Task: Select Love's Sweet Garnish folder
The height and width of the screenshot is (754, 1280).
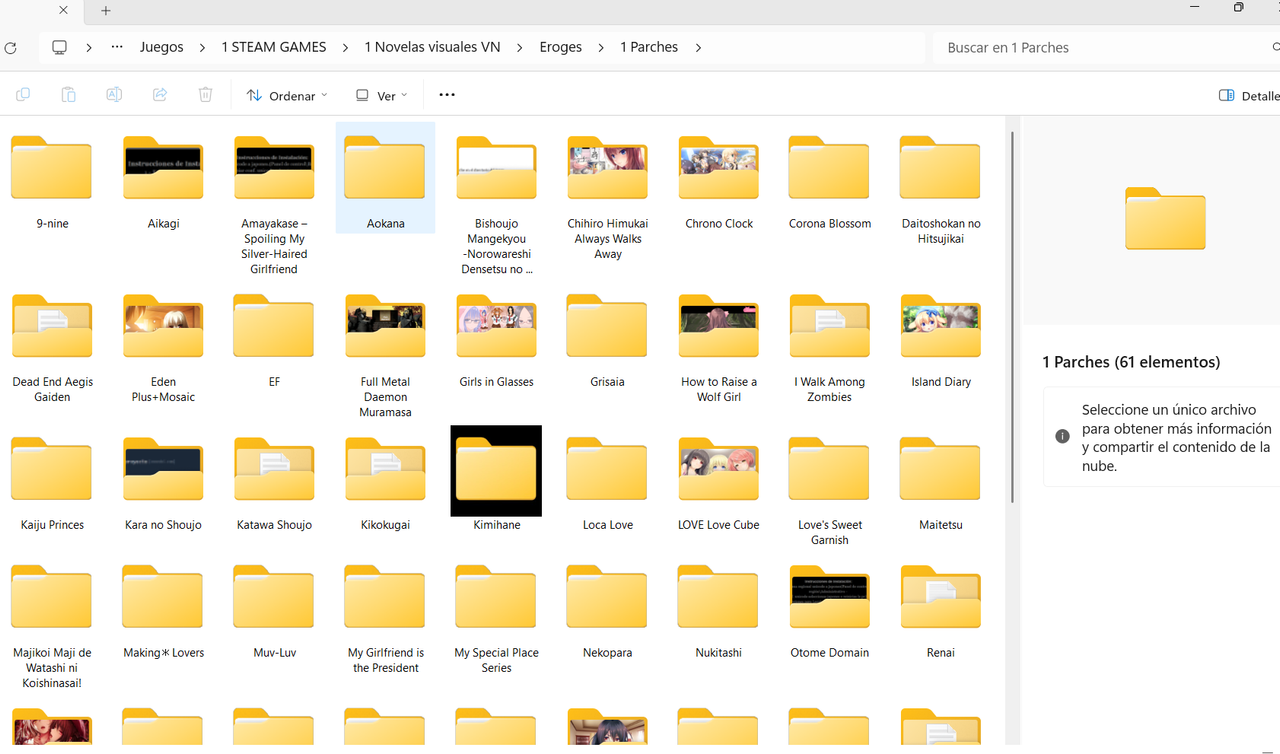Action: (830, 491)
